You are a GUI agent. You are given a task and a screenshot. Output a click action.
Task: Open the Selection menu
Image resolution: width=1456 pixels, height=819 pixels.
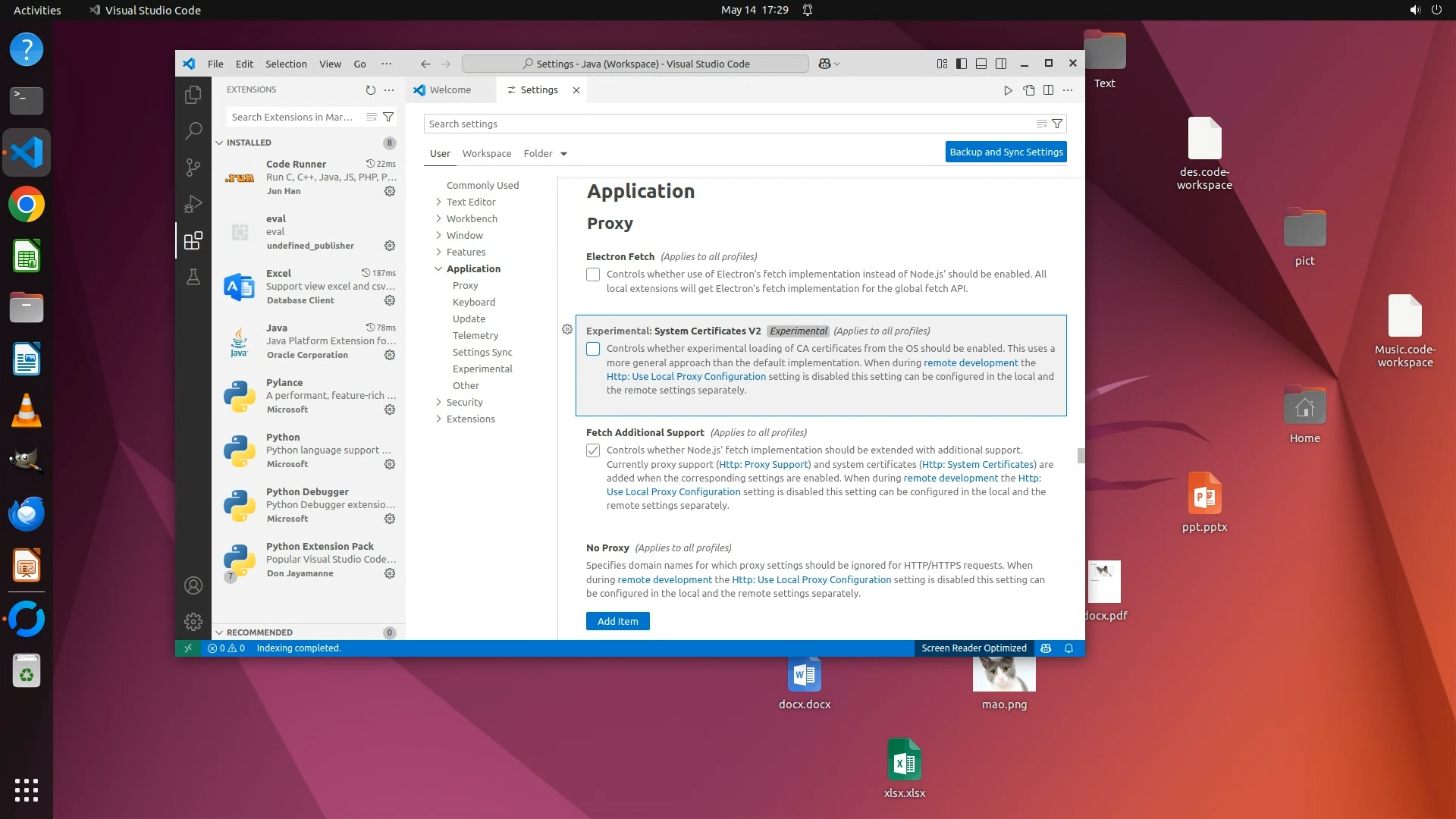(x=286, y=64)
